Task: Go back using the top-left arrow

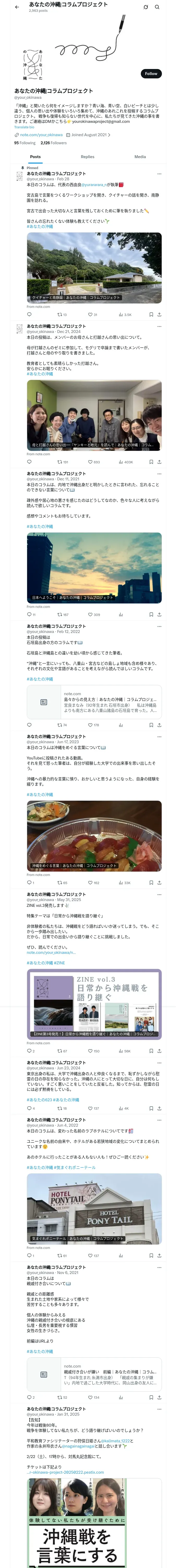Action: (17, 7)
